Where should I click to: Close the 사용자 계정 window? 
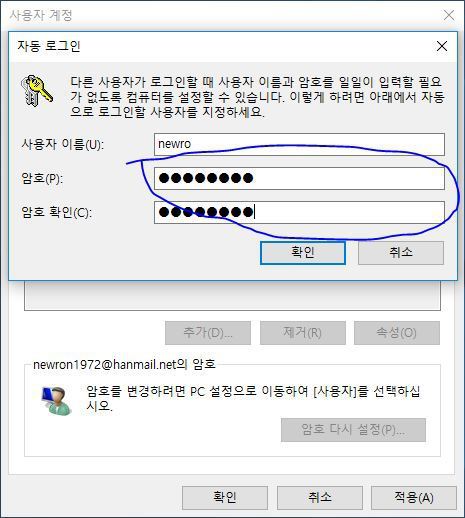(x=449, y=15)
